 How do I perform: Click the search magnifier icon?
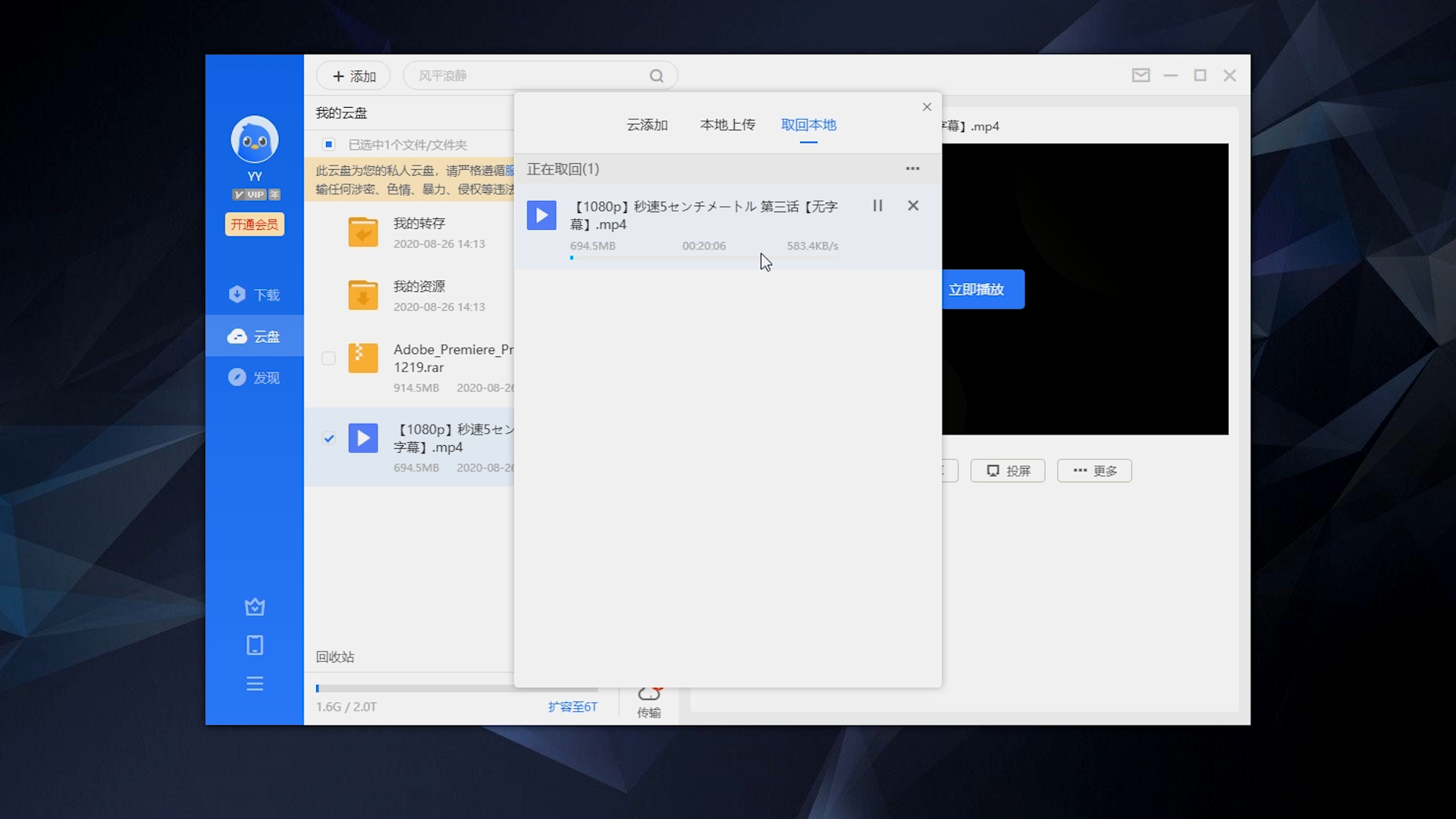[x=657, y=76]
